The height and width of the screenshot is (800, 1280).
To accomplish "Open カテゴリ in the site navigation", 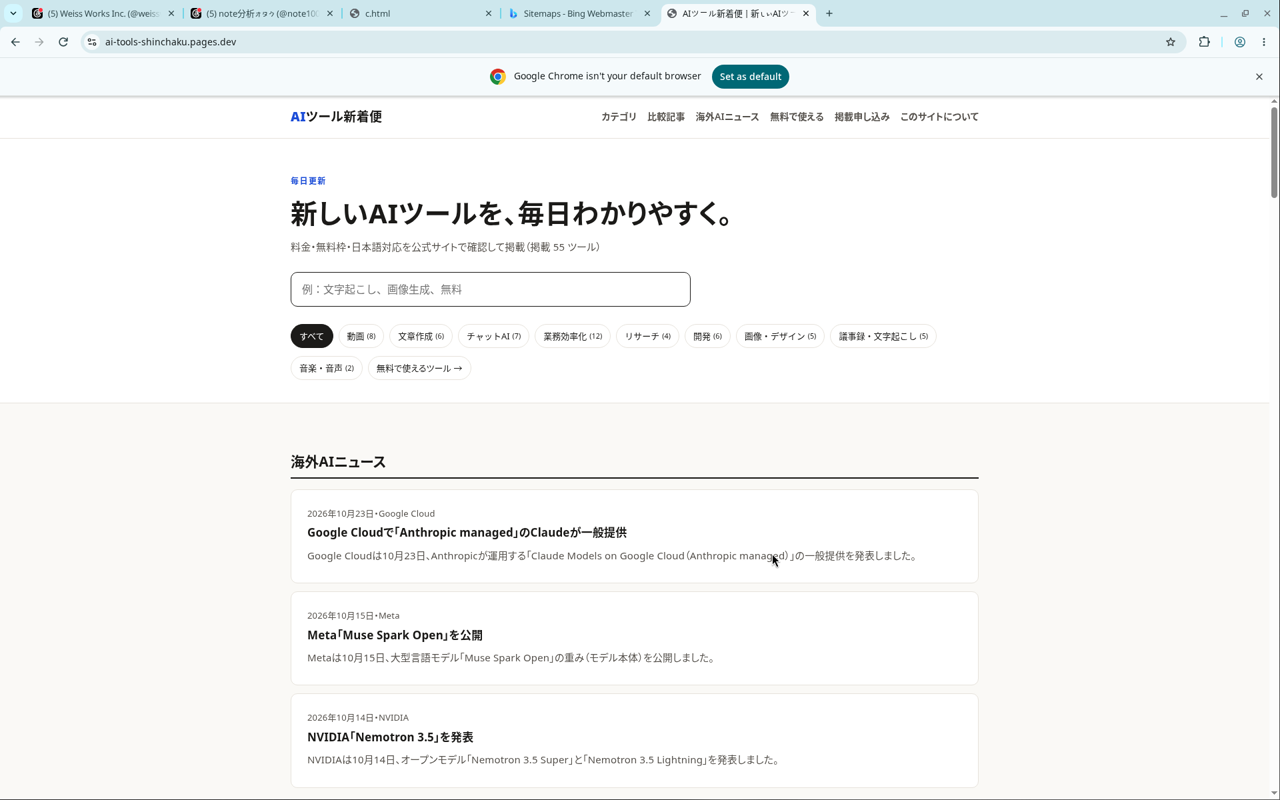I will click(619, 117).
